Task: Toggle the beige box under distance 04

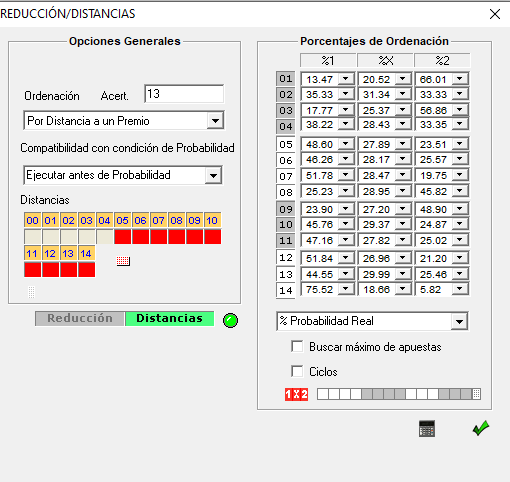Action: (x=105, y=237)
